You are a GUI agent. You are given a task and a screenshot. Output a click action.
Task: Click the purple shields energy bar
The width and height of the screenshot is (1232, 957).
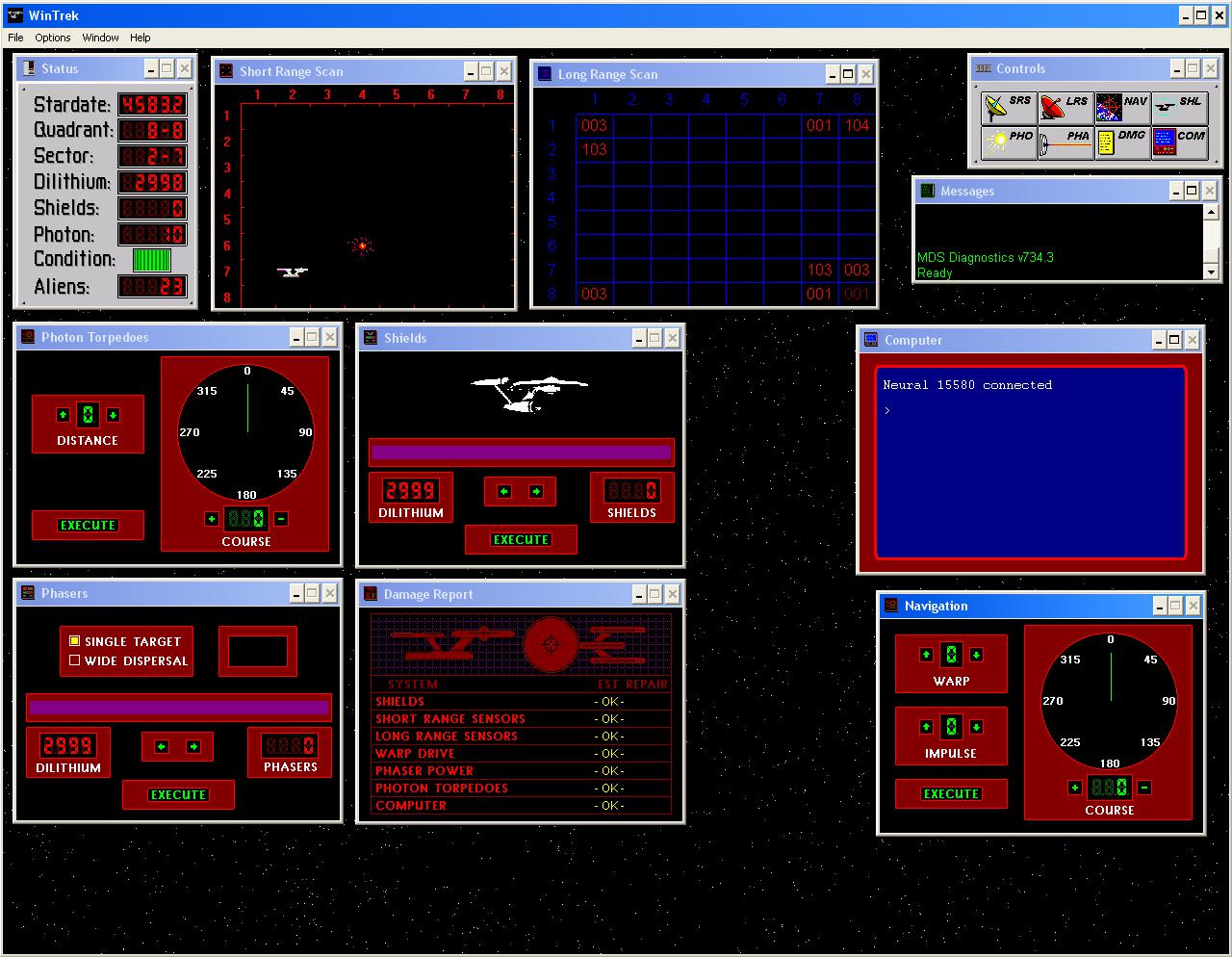[x=521, y=453]
